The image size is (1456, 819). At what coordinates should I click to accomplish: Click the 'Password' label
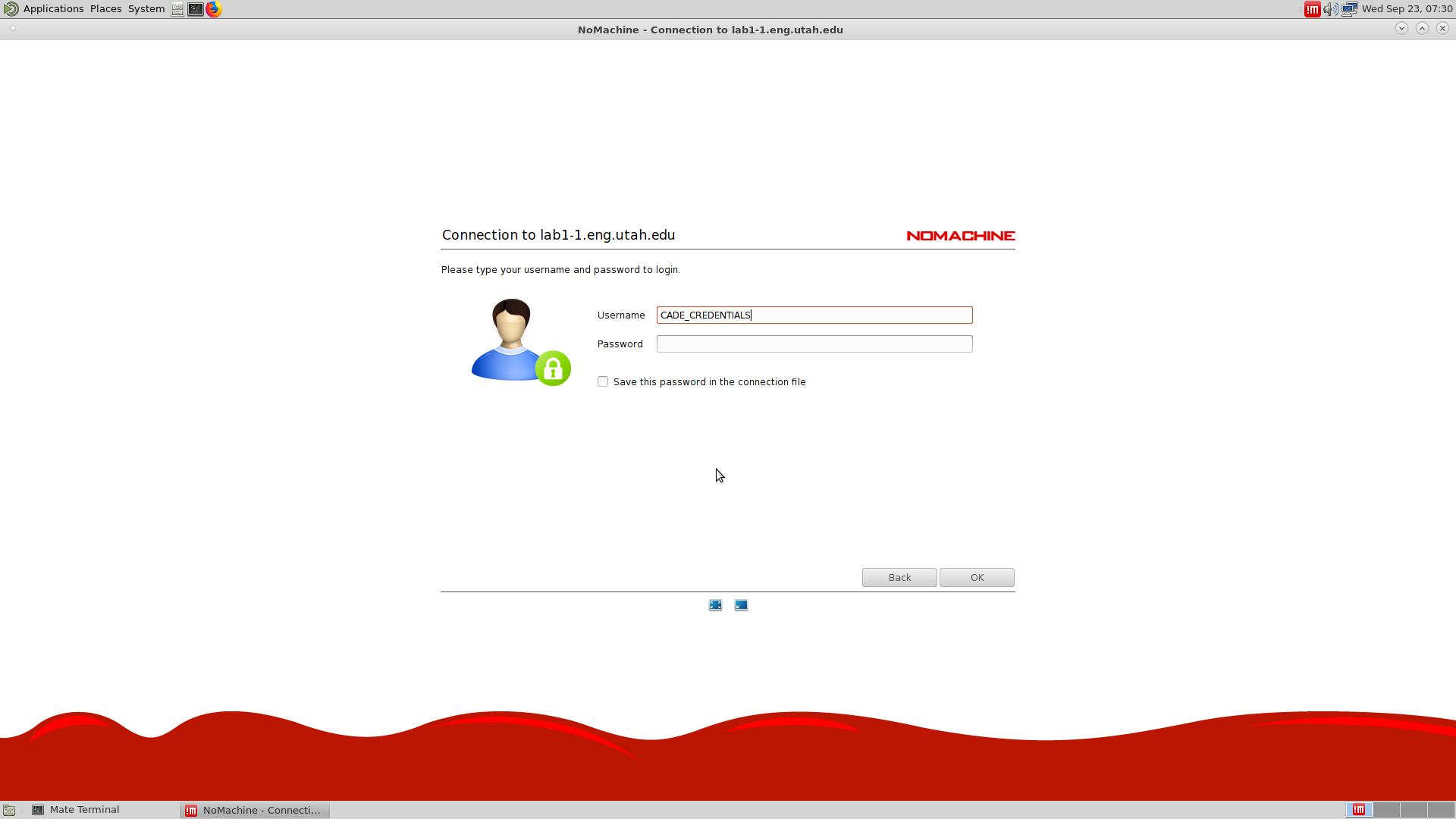(x=620, y=344)
